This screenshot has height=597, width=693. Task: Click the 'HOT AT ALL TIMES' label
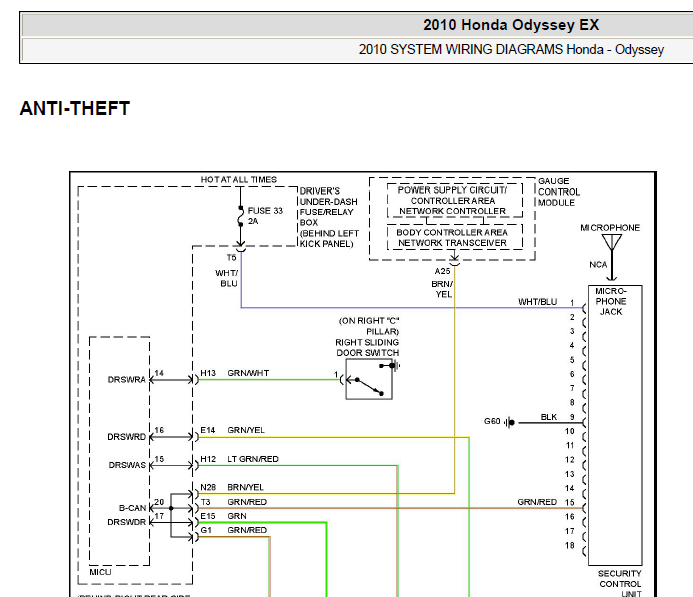[239, 179]
